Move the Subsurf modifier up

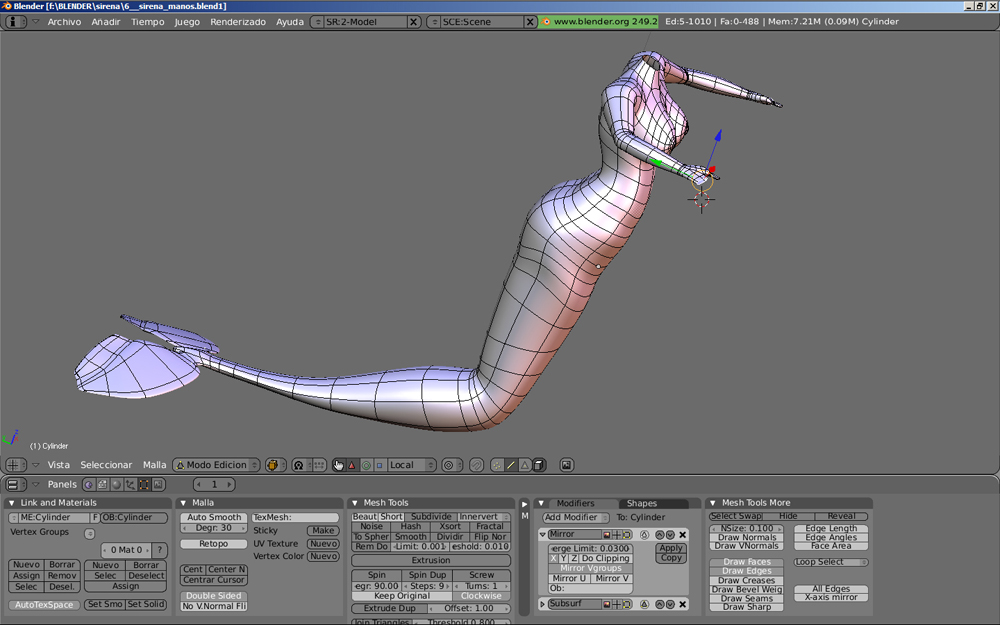point(659,604)
